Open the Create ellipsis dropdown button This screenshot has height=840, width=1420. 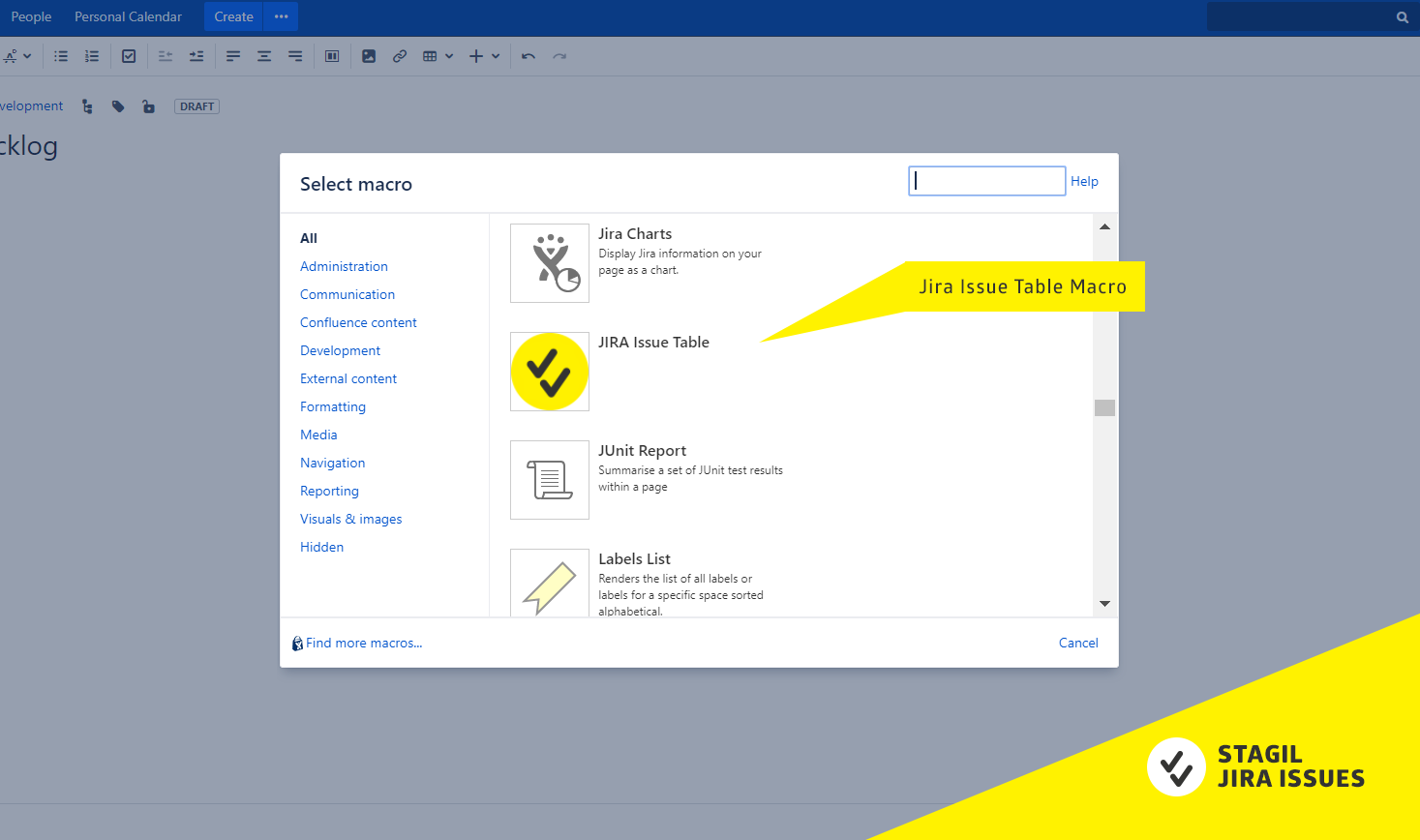coord(282,16)
